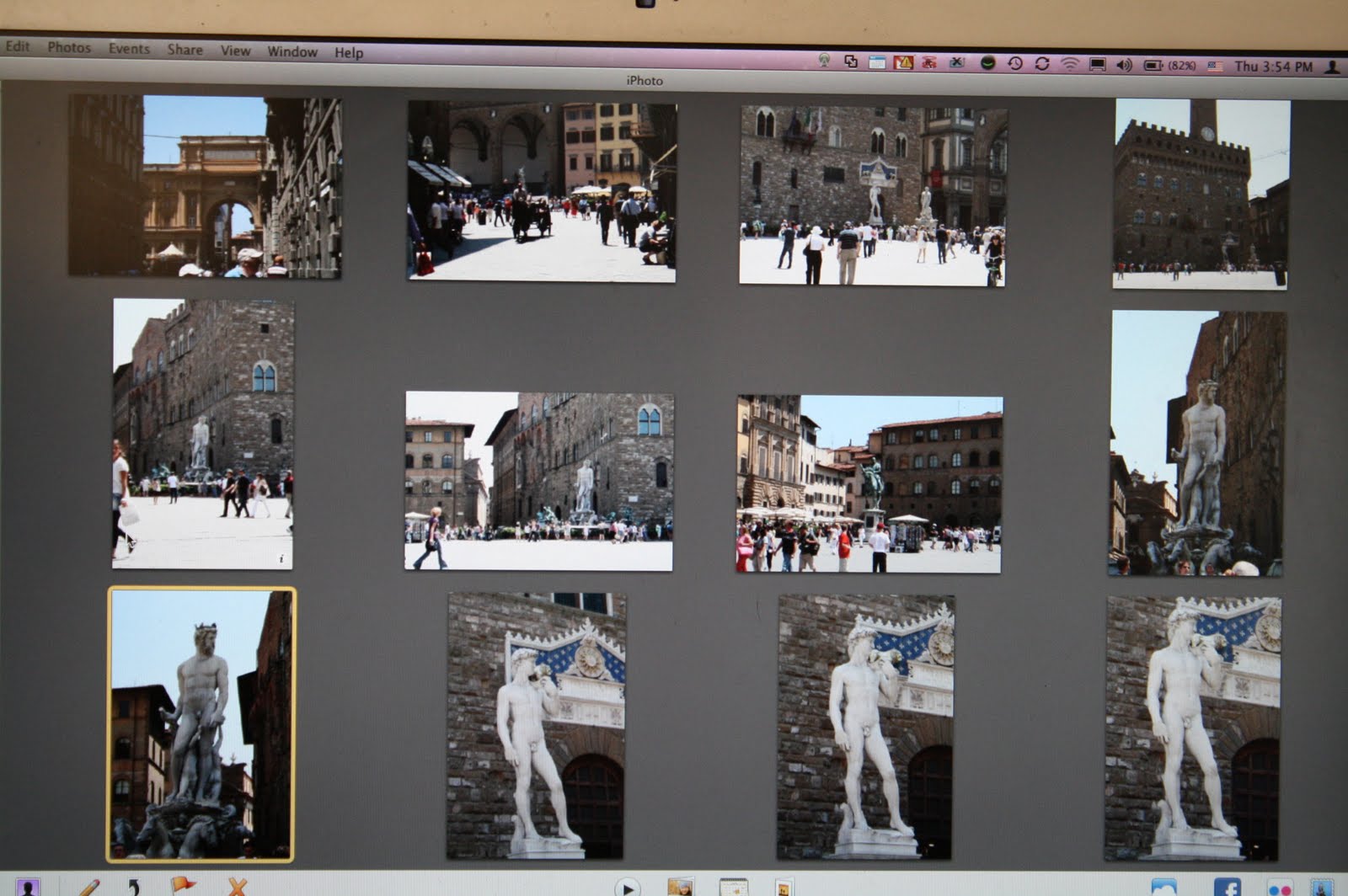Select the equestrian statue square thumbnail
1348x896 pixels.
[x=869, y=483]
